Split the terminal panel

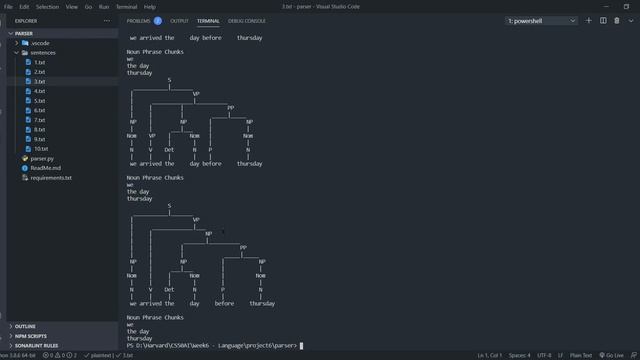[x=603, y=21]
